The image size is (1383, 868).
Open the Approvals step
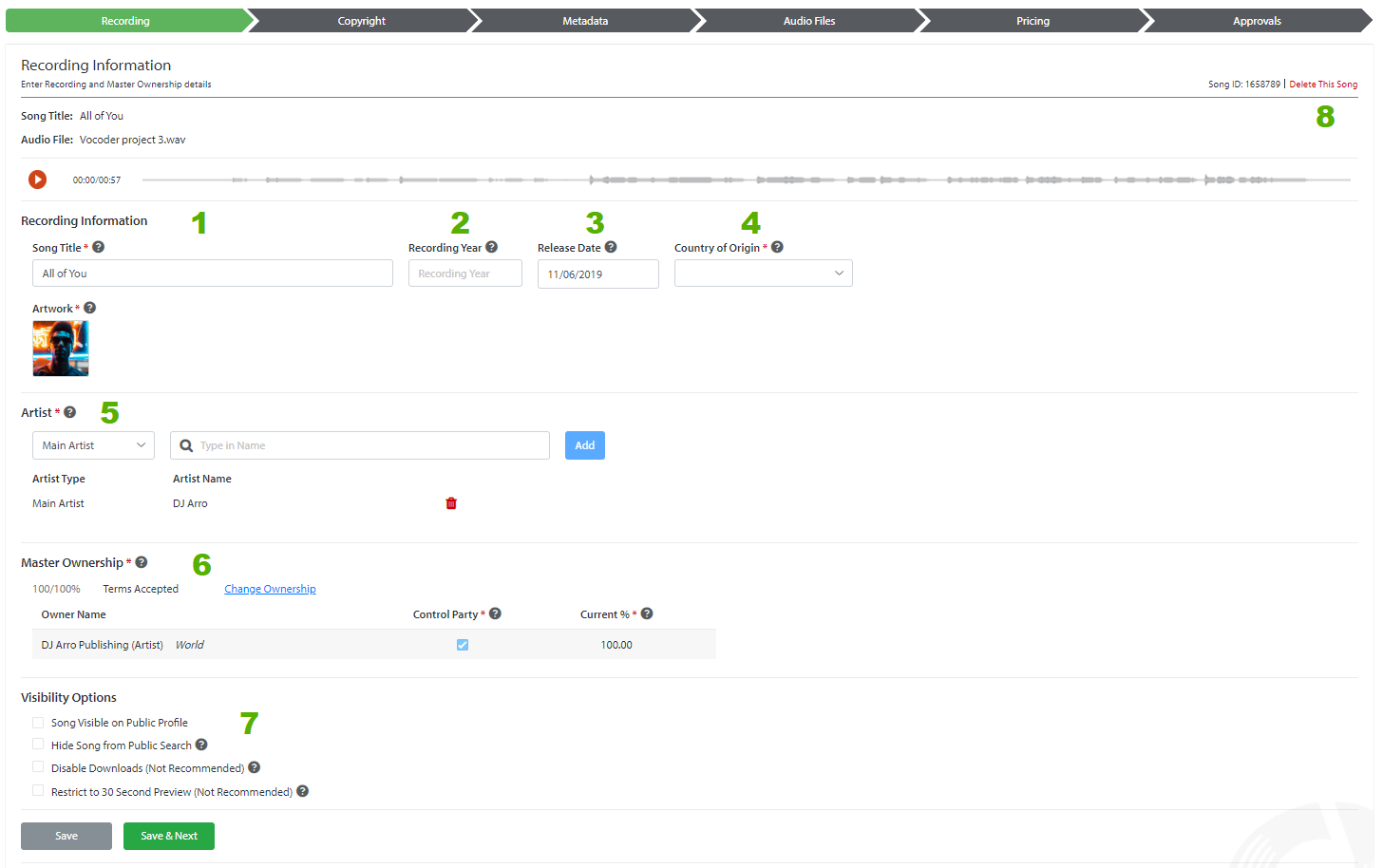(x=1257, y=21)
